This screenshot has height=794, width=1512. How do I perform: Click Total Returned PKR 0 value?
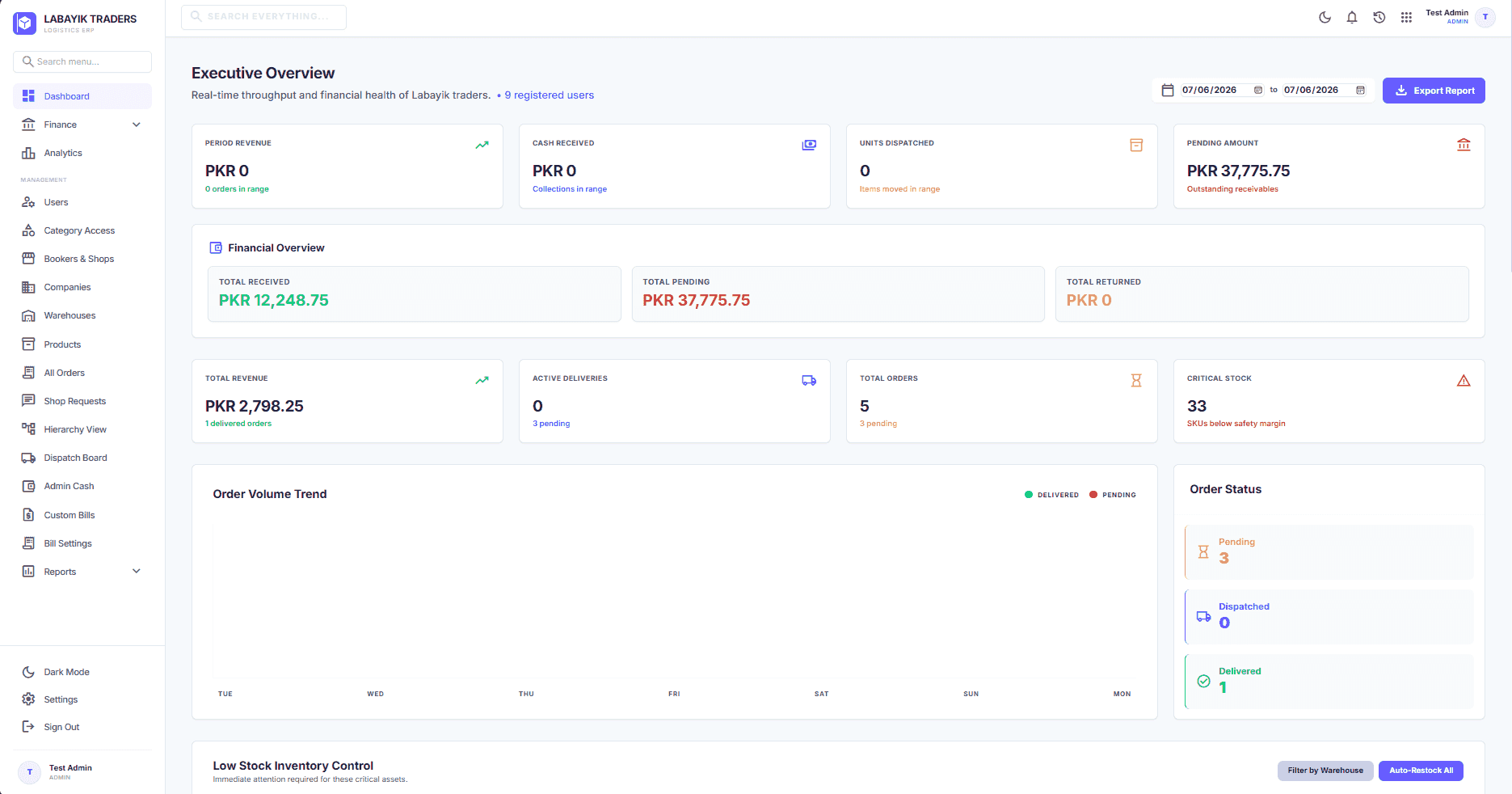click(1089, 300)
